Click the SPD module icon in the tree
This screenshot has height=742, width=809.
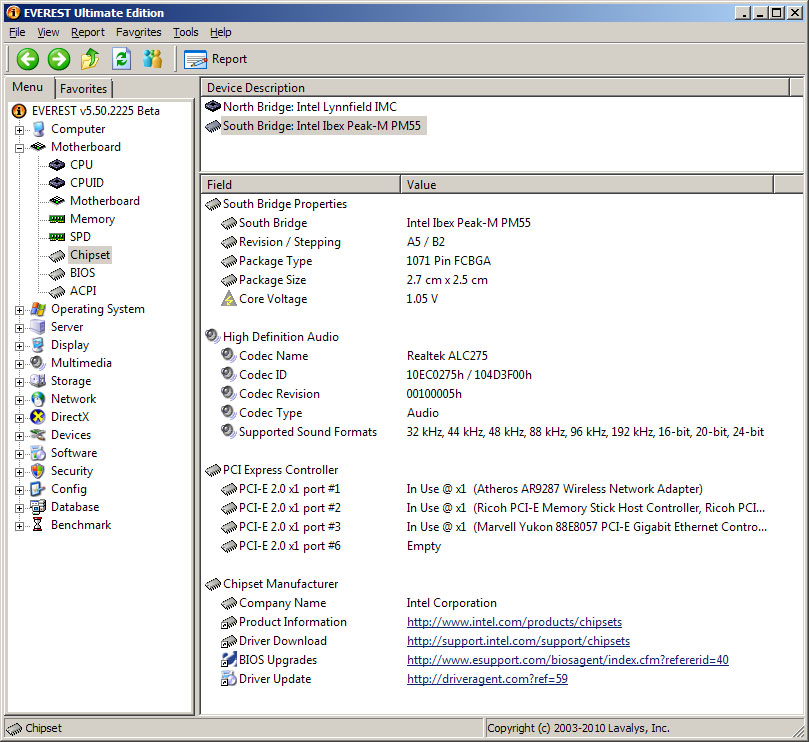pos(57,237)
